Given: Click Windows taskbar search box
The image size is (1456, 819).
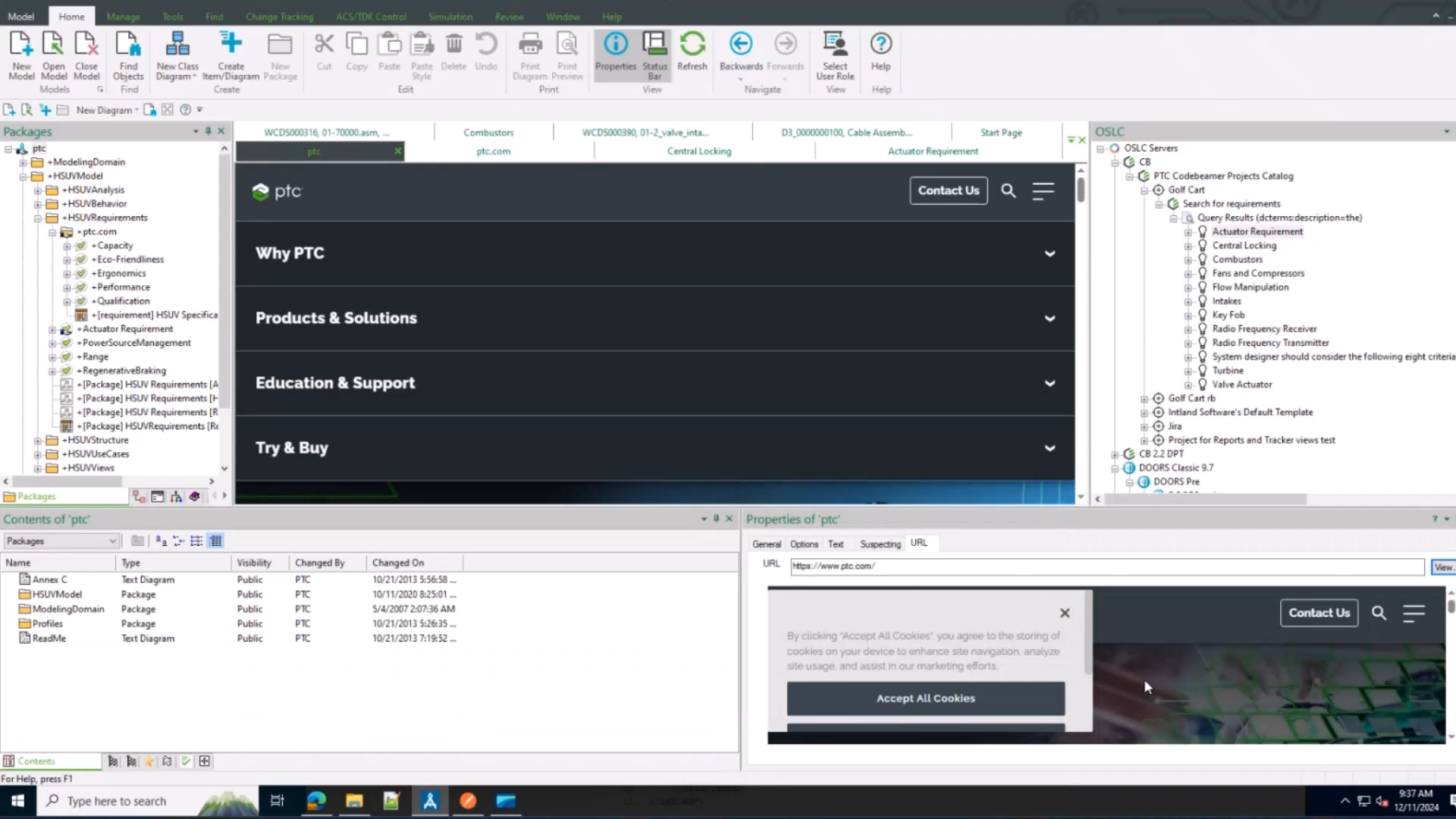Looking at the screenshot, I should click(x=148, y=801).
